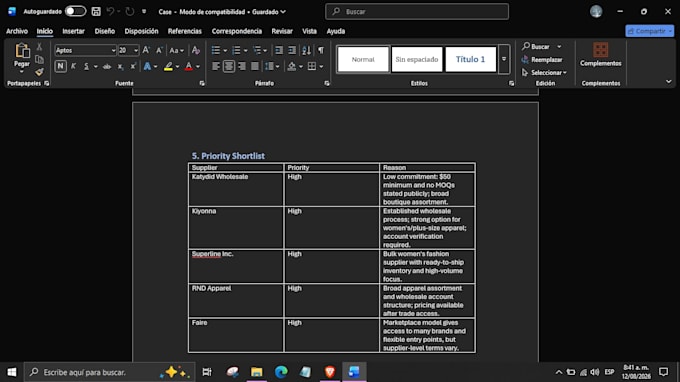Apply the Normal style
The image size is (680, 382).
(x=363, y=59)
